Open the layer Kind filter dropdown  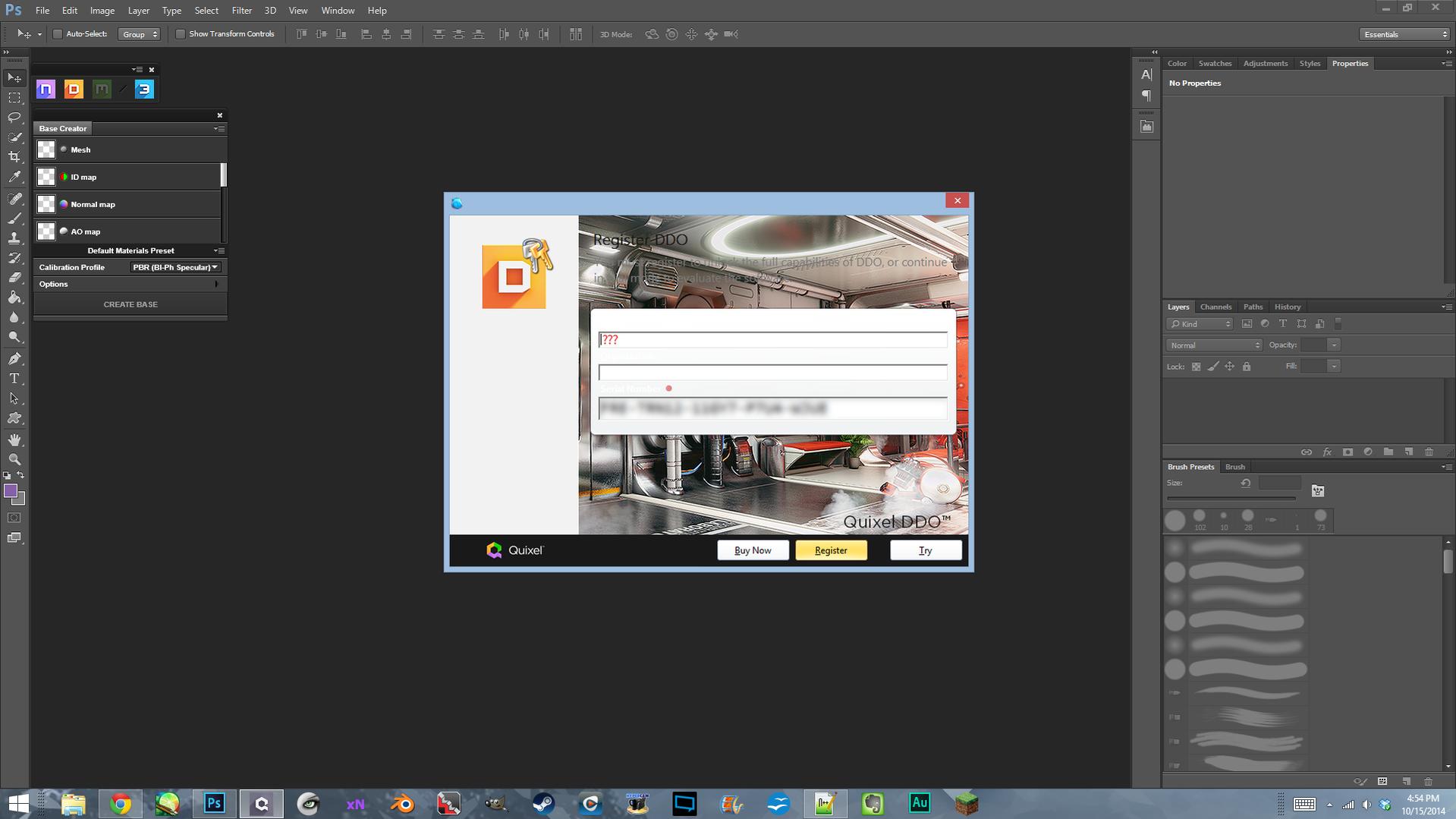coord(1200,324)
